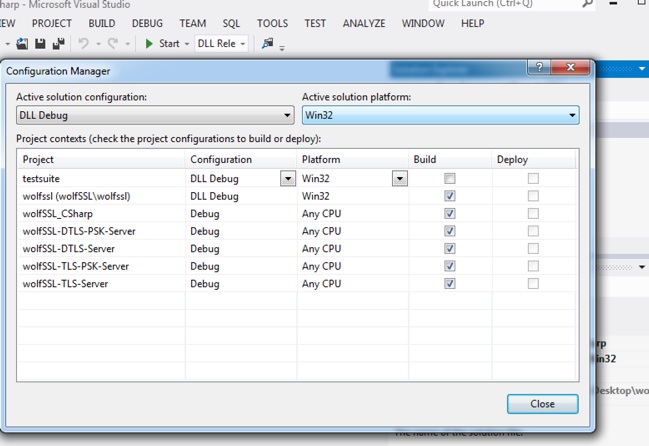Viewport: 649px width, 446px height.
Task: Open the DEBUG menu
Action: coord(147,23)
